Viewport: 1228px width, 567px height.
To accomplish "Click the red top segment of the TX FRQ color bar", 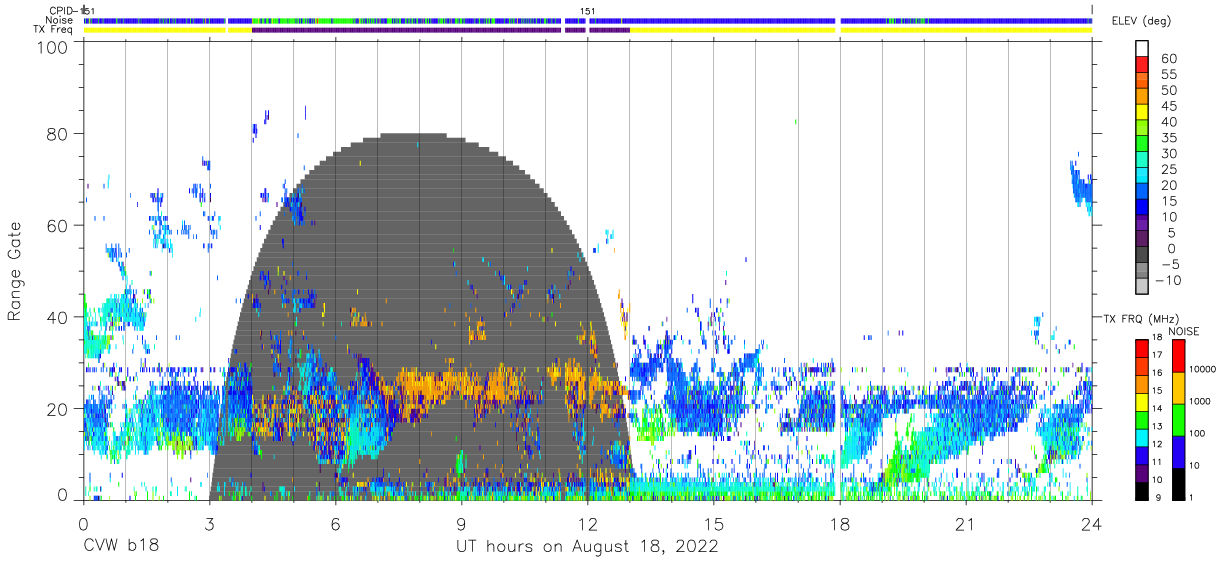I will click(1141, 348).
